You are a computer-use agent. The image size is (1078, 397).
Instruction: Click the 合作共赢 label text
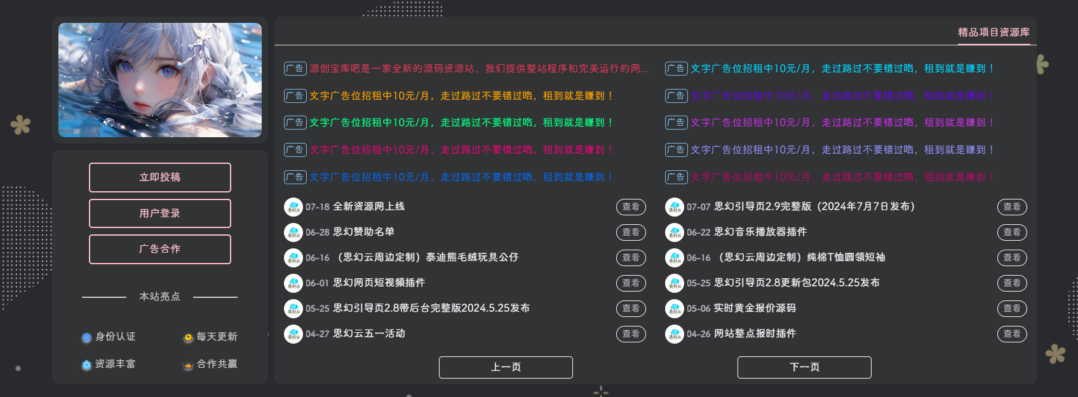[217, 365]
